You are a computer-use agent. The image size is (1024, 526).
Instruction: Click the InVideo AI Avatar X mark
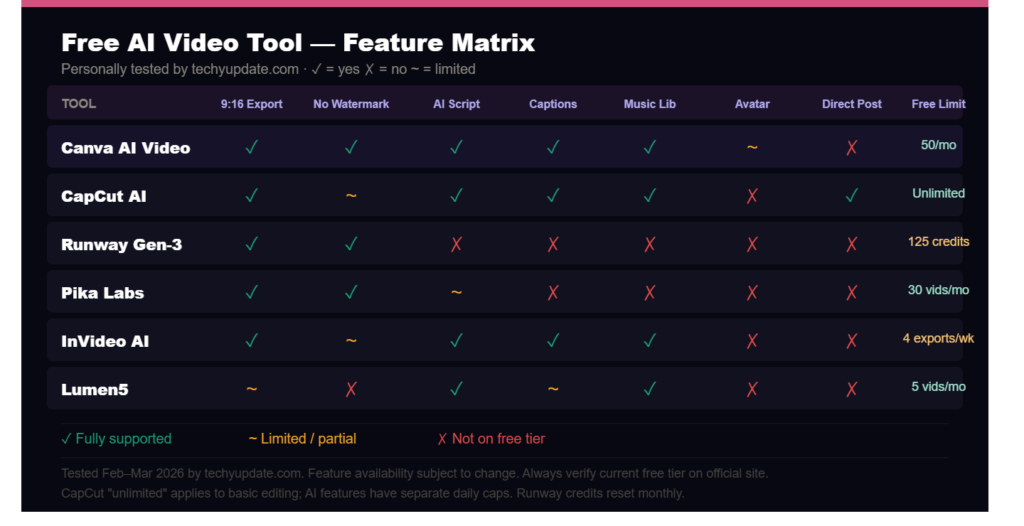[x=752, y=341]
